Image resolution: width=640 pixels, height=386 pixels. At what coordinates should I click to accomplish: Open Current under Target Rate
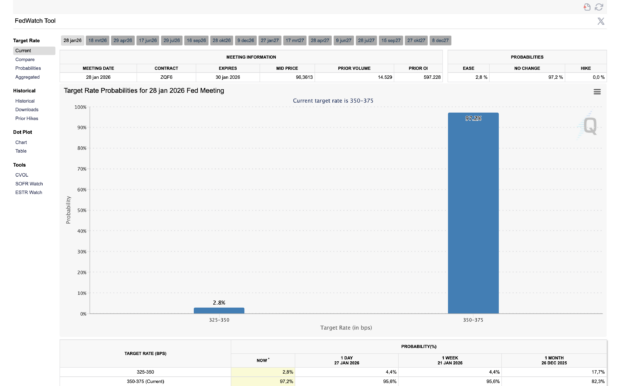[x=34, y=51]
